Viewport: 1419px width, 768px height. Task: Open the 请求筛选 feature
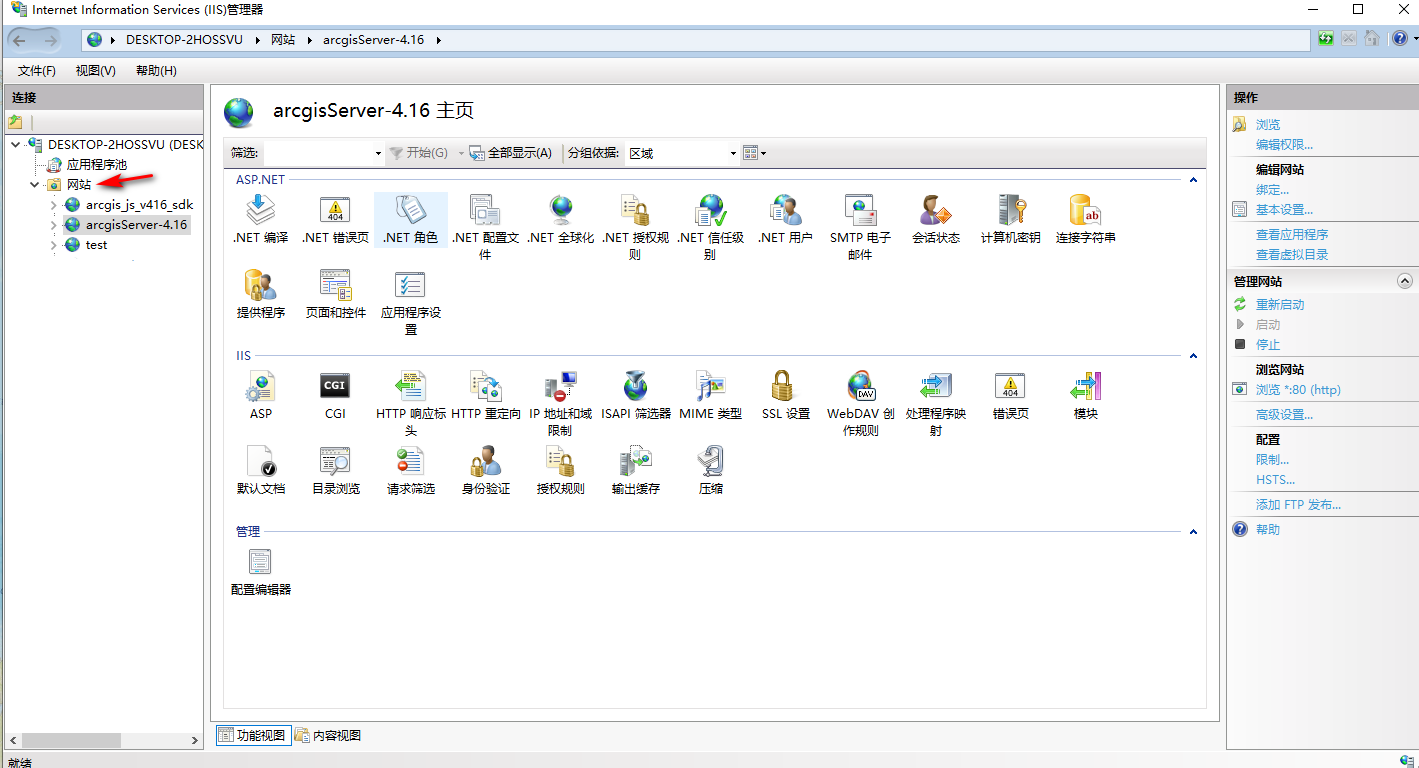pyautogui.click(x=410, y=471)
